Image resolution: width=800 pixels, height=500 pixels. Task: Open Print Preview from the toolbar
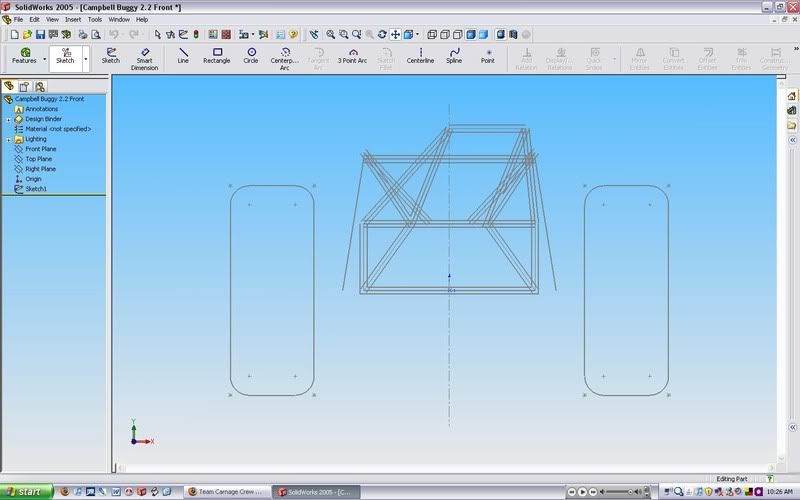(x=95, y=35)
